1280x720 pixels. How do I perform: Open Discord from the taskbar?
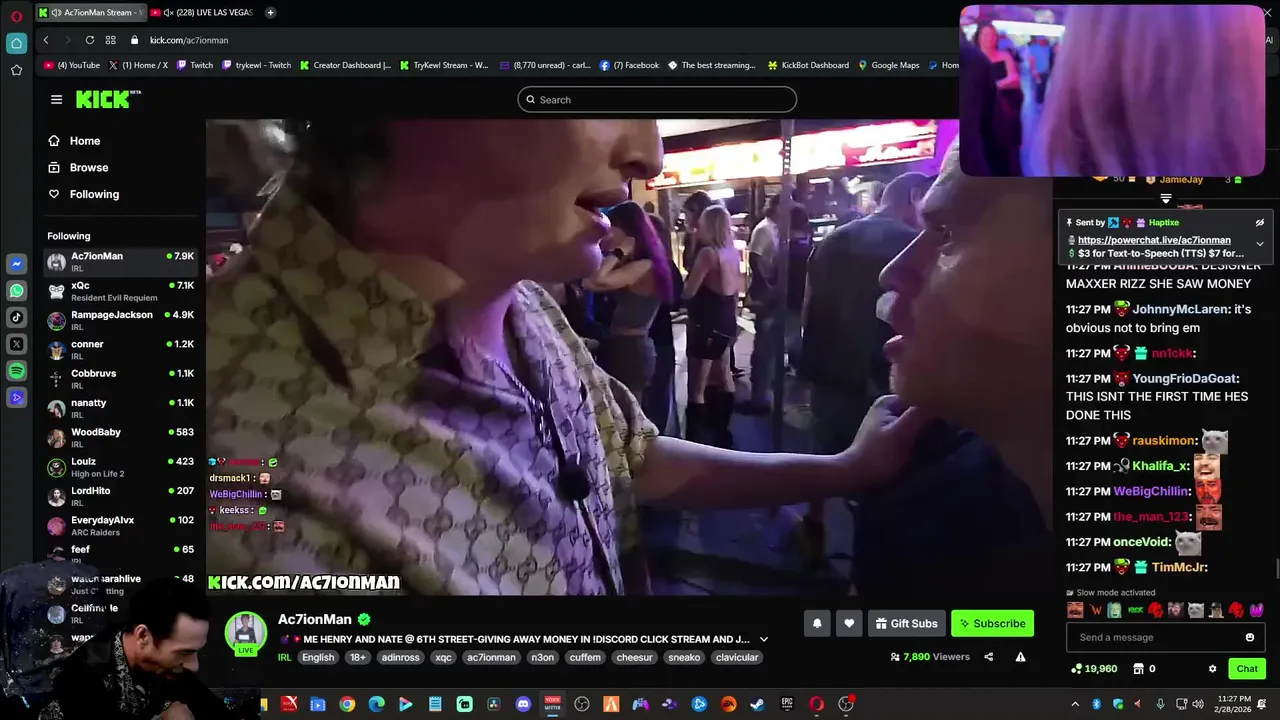point(523,704)
